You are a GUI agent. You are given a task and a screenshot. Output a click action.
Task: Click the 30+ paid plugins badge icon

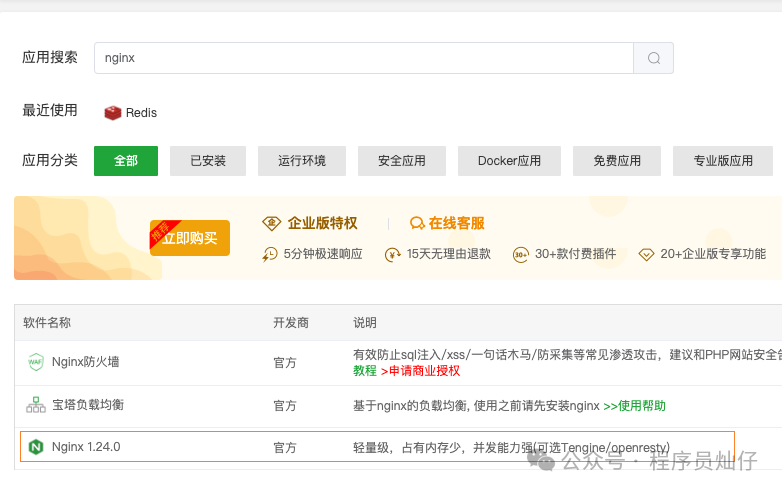tap(521, 255)
